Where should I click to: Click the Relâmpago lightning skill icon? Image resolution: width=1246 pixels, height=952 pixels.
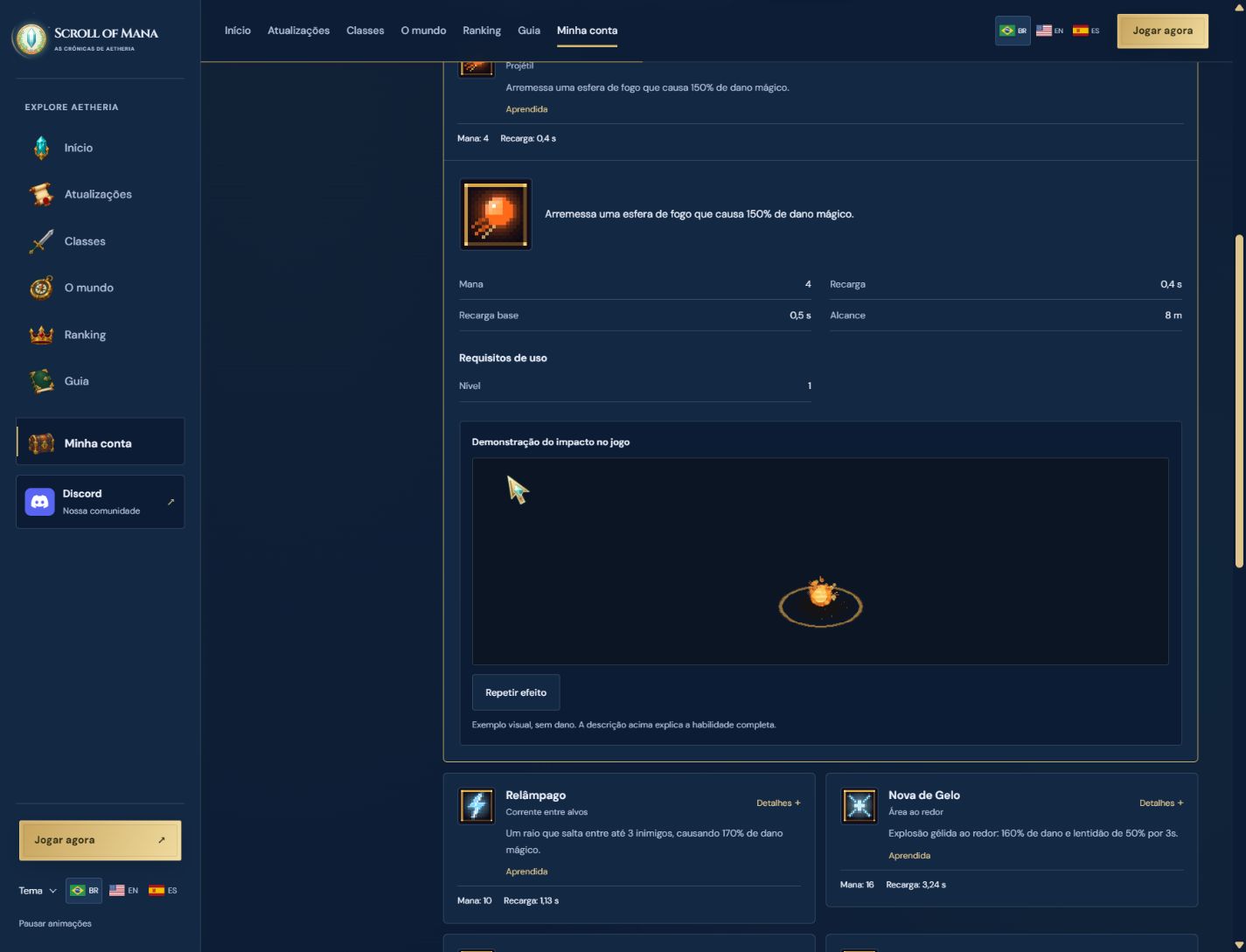[x=477, y=805]
